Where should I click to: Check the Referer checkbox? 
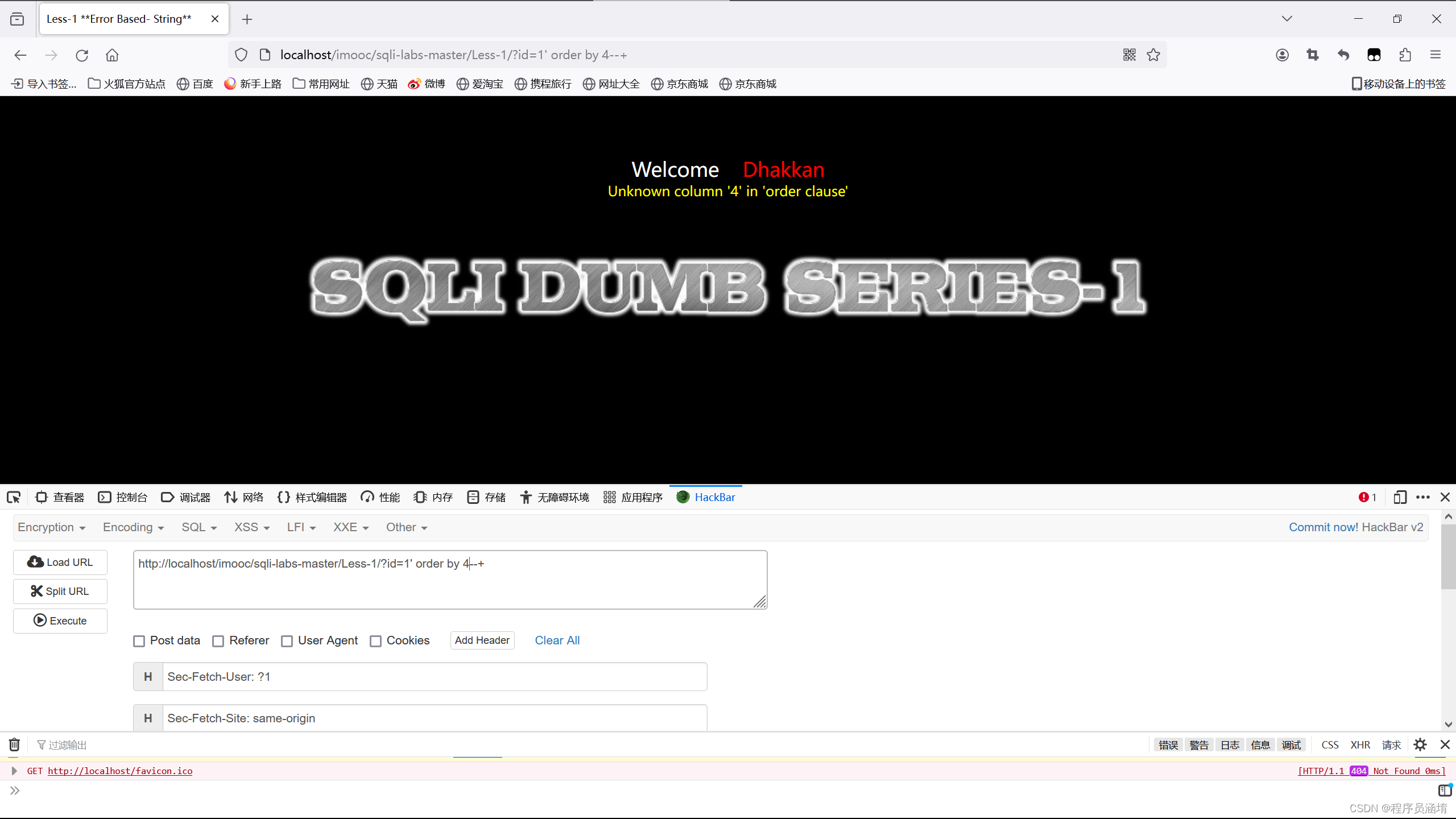point(218,641)
